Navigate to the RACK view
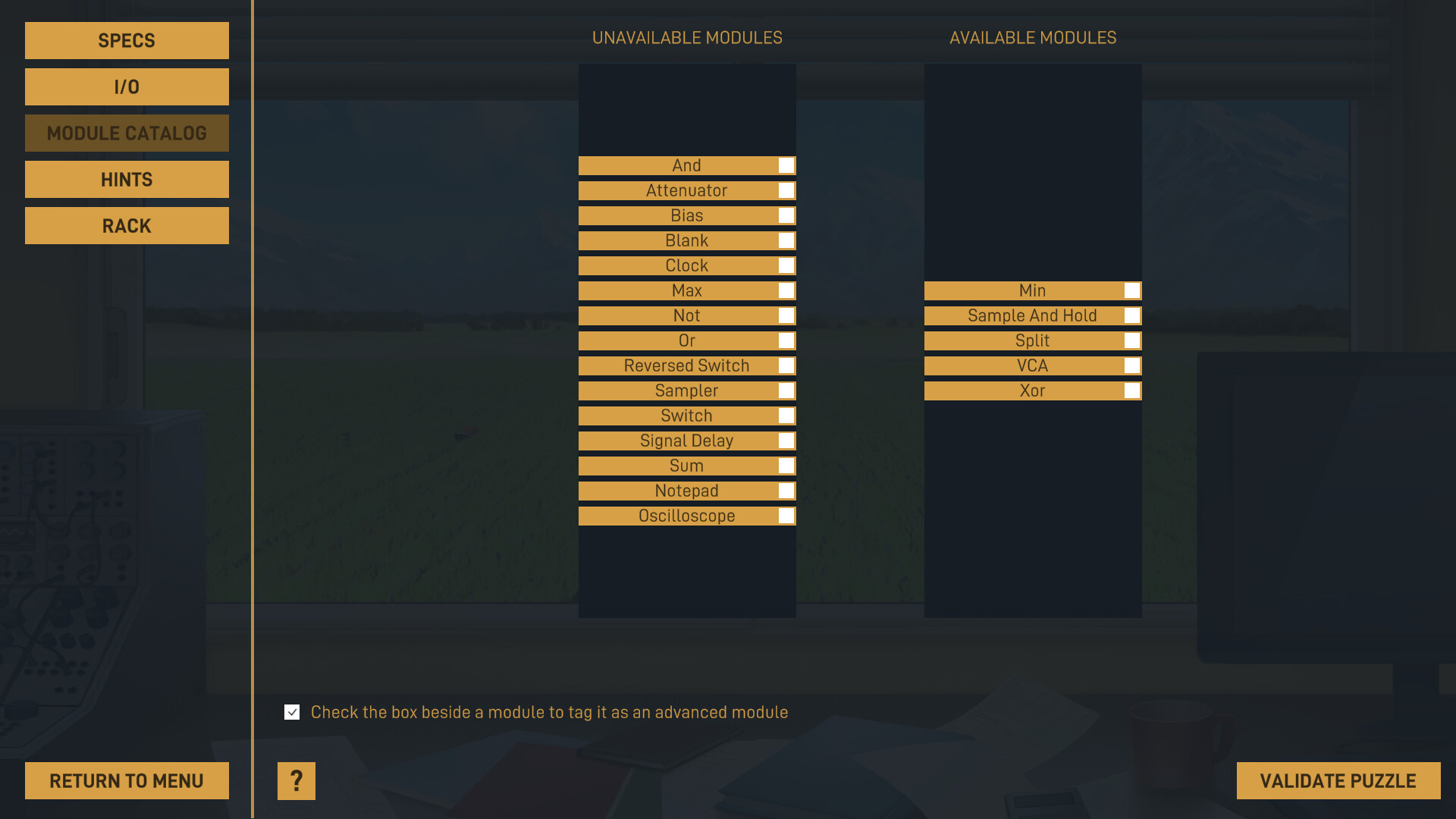This screenshot has height=819, width=1456. (x=126, y=225)
